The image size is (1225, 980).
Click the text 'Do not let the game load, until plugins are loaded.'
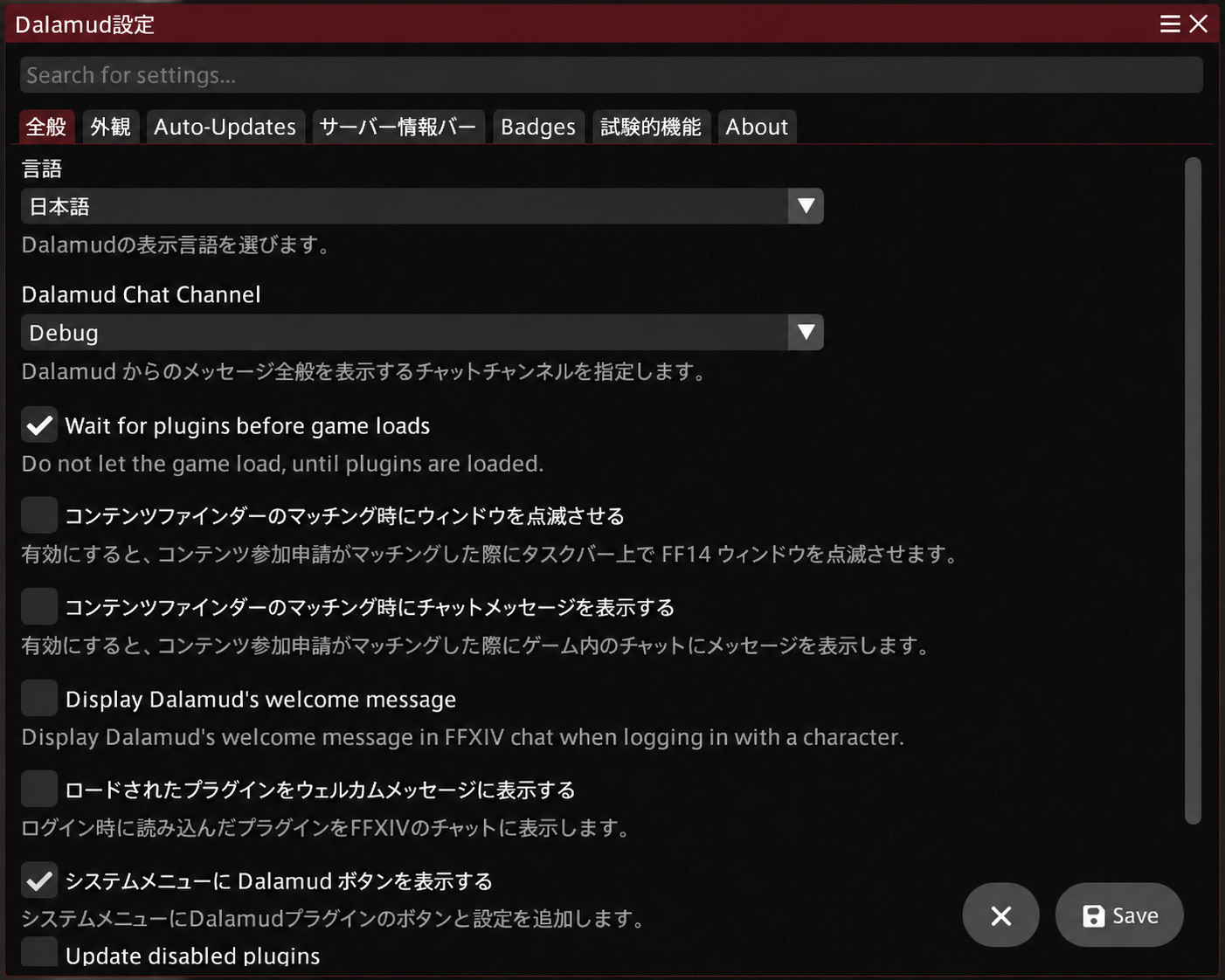coord(282,464)
